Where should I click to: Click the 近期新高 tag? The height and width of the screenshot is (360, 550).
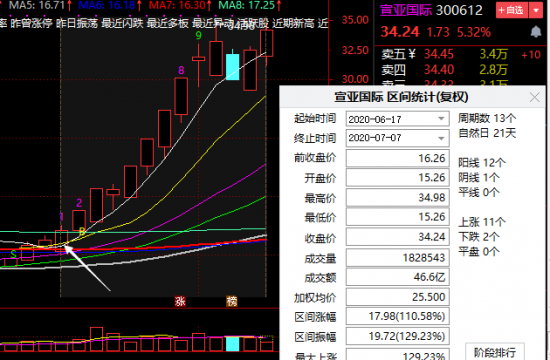(293, 23)
